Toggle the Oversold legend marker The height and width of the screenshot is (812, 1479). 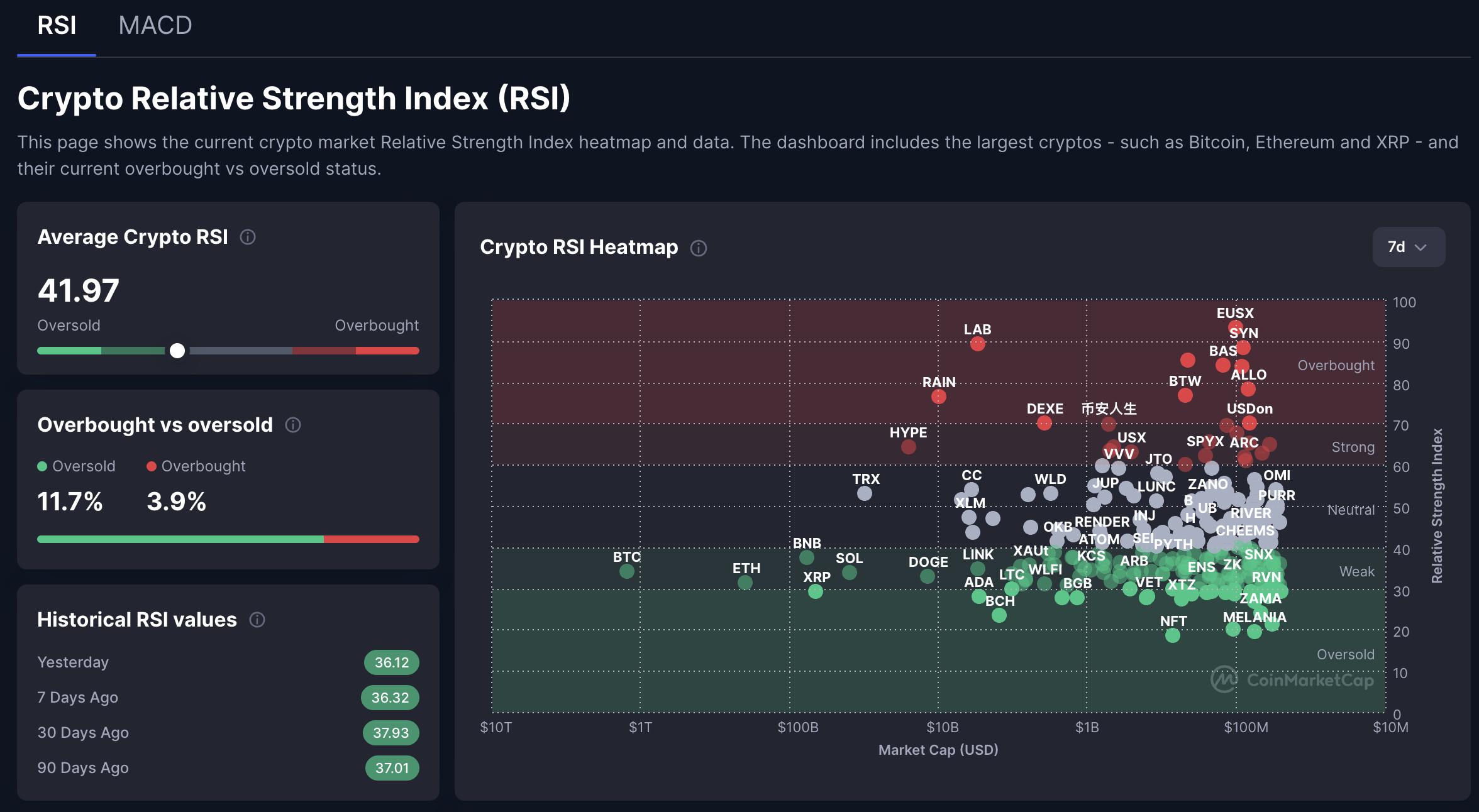[x=42, y=466]
